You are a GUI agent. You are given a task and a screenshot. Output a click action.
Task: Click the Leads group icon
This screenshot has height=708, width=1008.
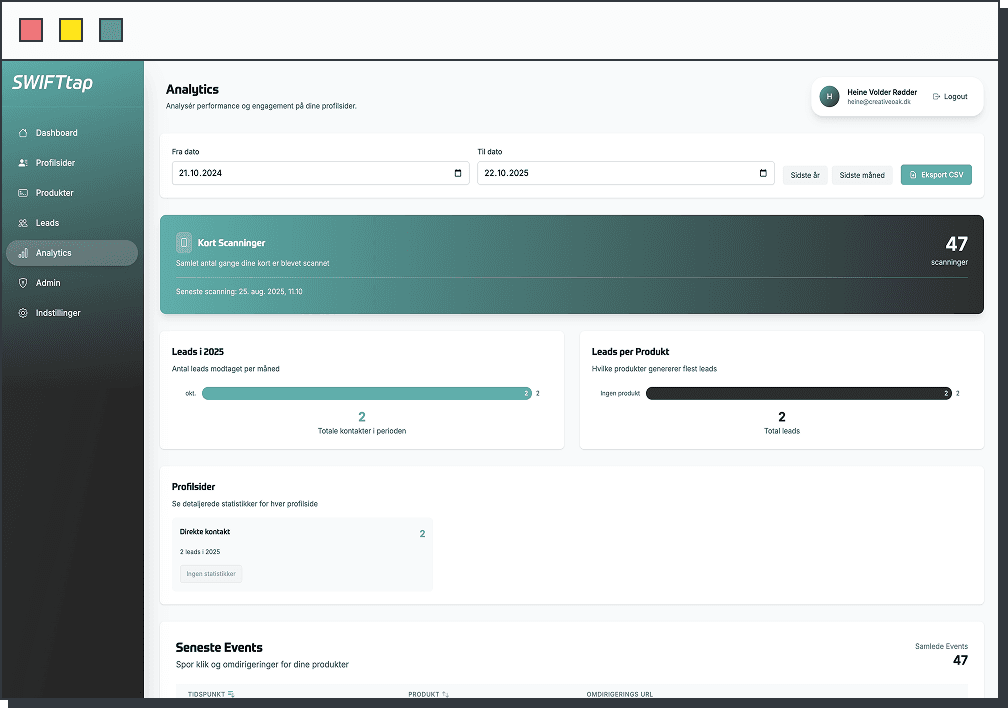point(23,223)
